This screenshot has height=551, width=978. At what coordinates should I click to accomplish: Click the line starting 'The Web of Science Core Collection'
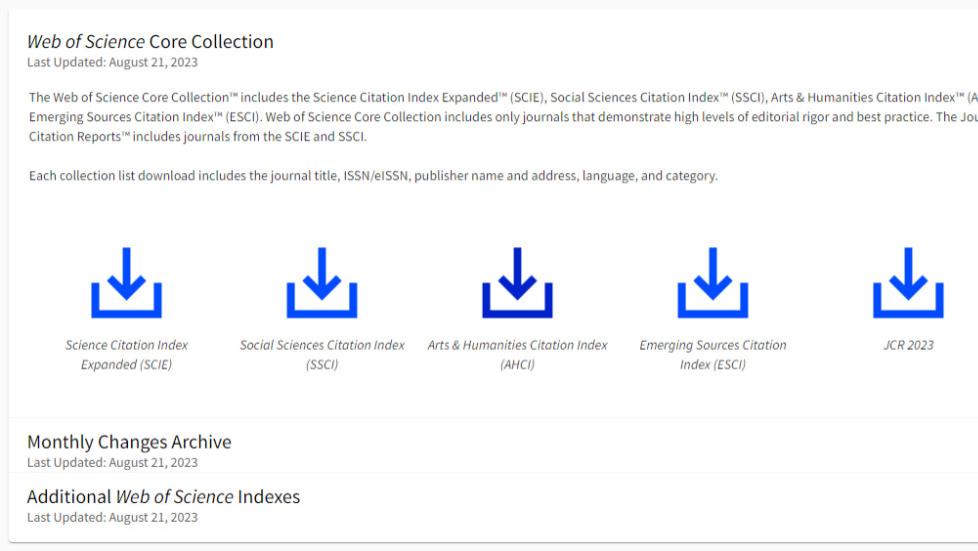tap(503, 98)
